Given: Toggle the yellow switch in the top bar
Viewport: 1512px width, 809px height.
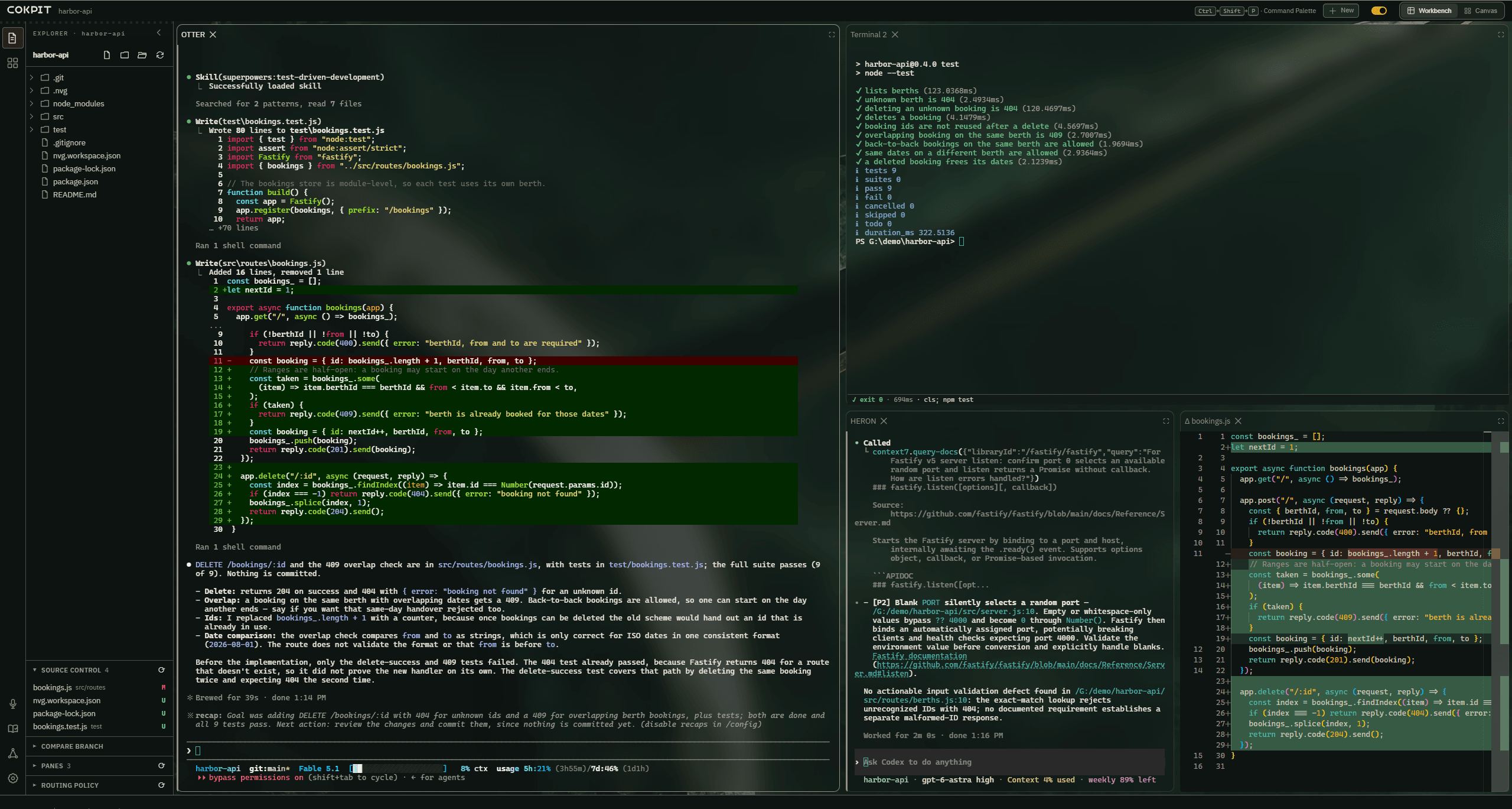Looking at the screenshot, I should click(x=1379, y=11).
